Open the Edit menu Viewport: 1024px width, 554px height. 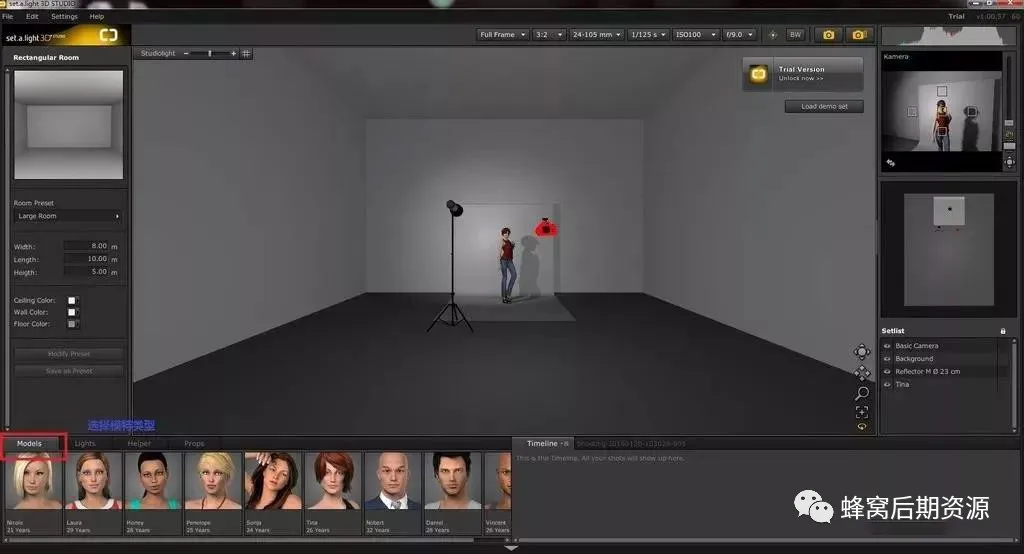[x=32, y=16]
